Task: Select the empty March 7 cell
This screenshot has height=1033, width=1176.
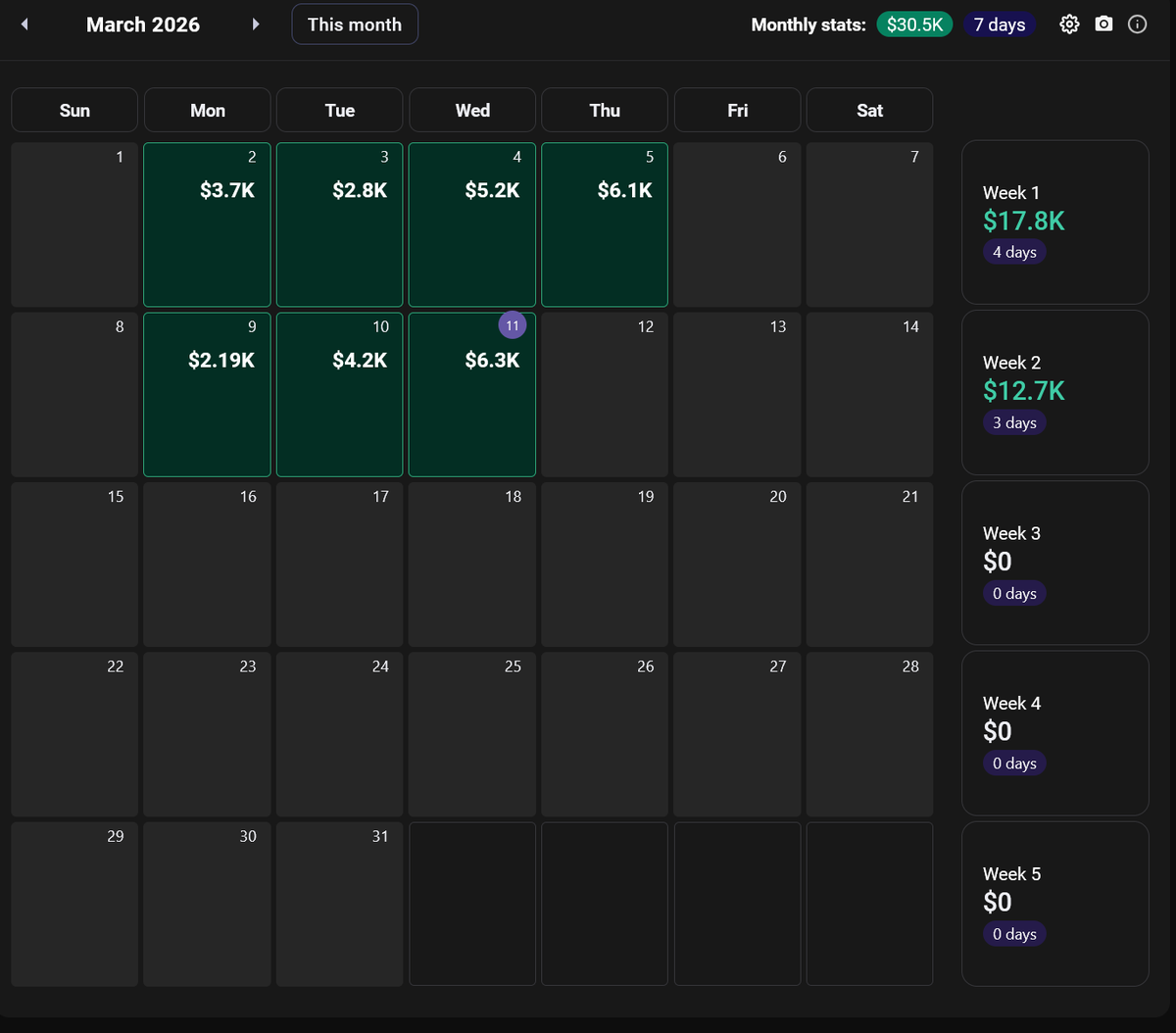Action: [870, 224]
